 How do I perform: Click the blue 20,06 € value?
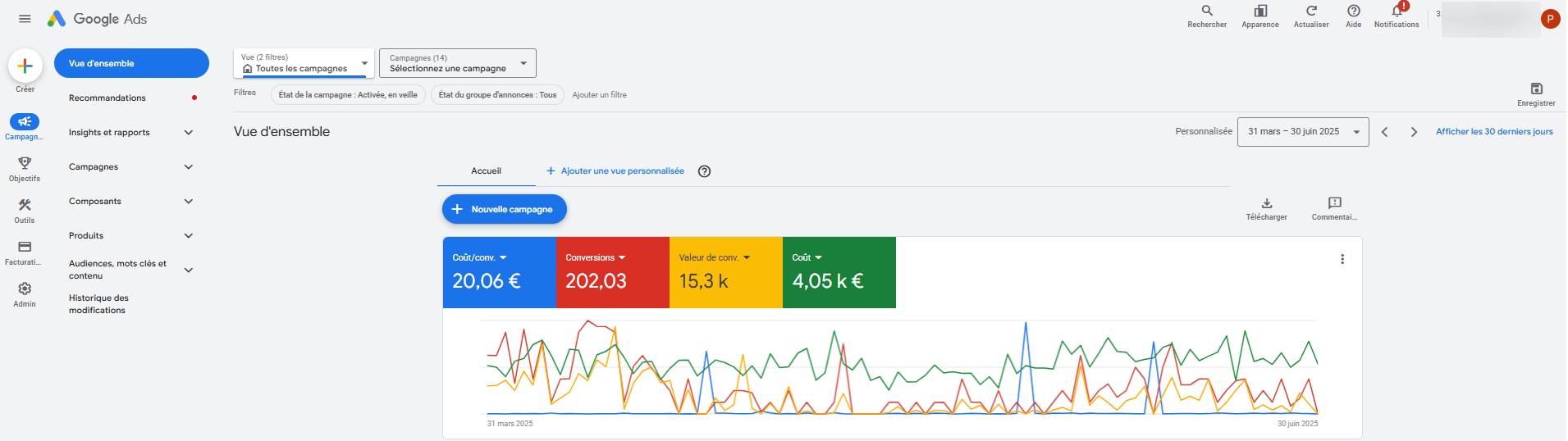487,281
